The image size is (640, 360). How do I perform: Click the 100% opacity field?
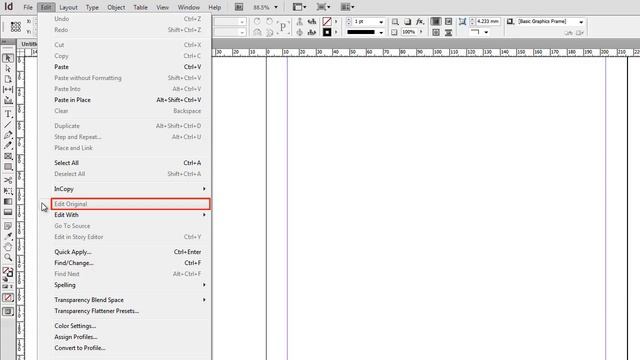pyautogui.click(x=409, y=32)
